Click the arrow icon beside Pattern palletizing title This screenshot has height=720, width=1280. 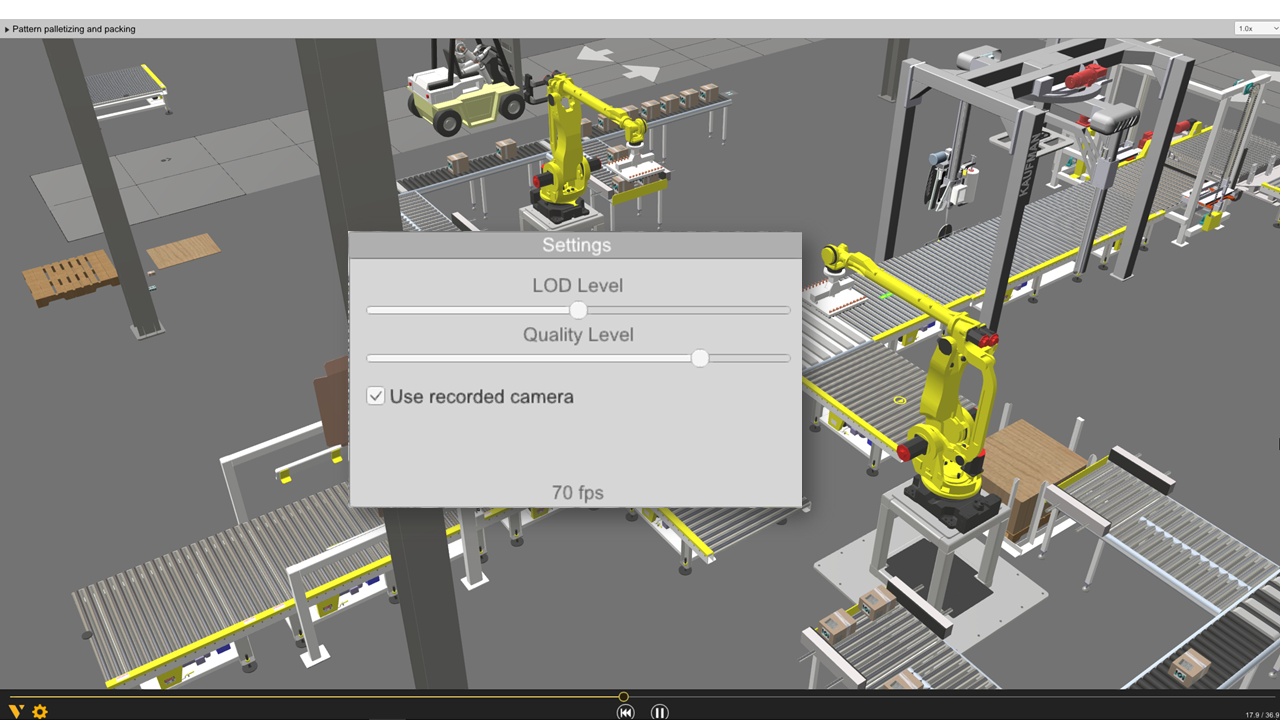(x=6, y=29)
